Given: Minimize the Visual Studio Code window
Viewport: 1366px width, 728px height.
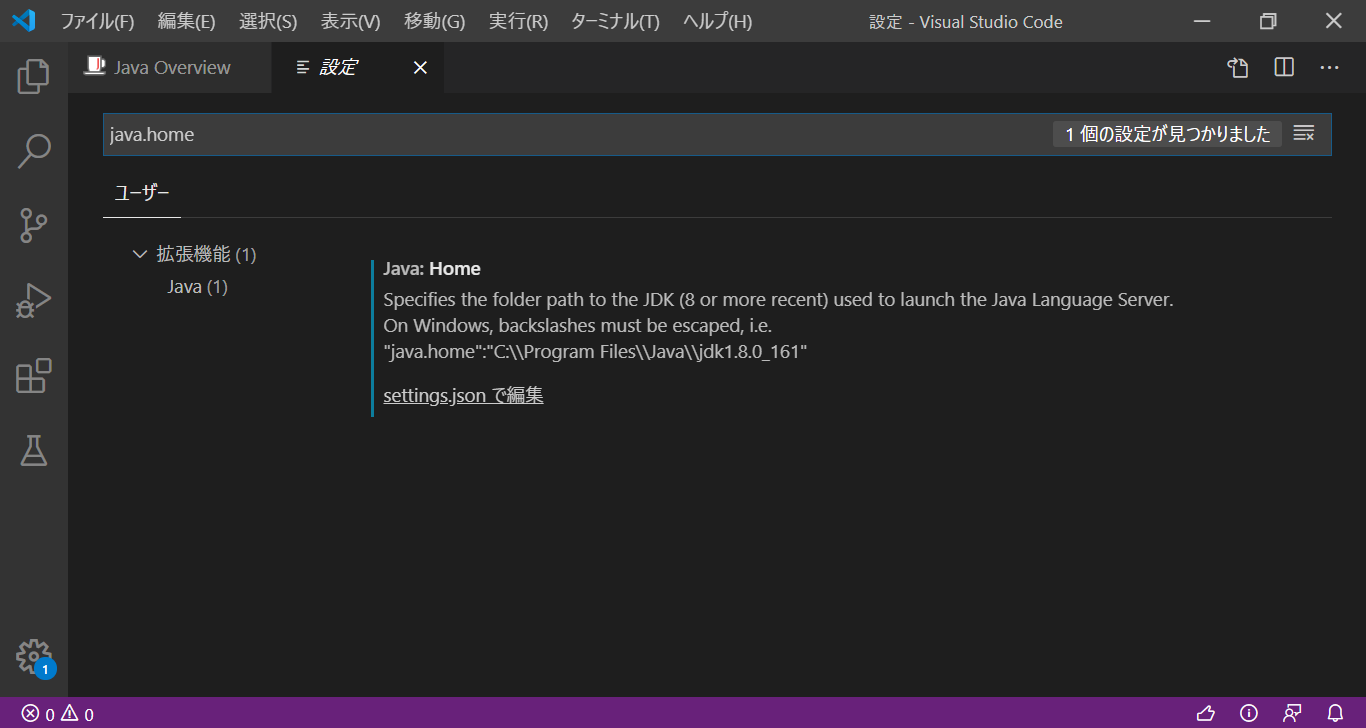Looking at the screenshot, I should [x=1202, y=21].
